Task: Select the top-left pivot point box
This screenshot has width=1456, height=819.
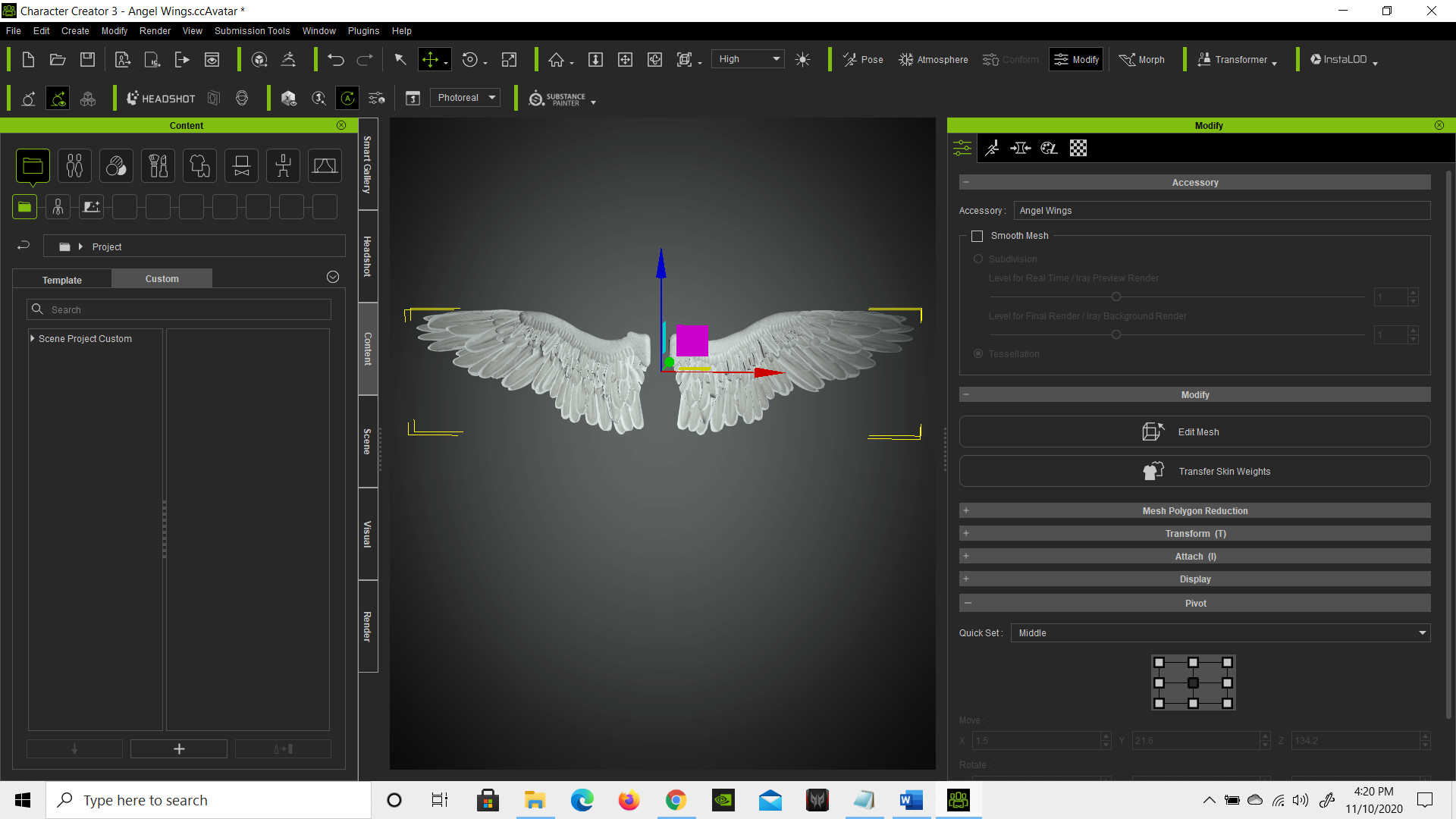Action: [x=1159, y=662]
